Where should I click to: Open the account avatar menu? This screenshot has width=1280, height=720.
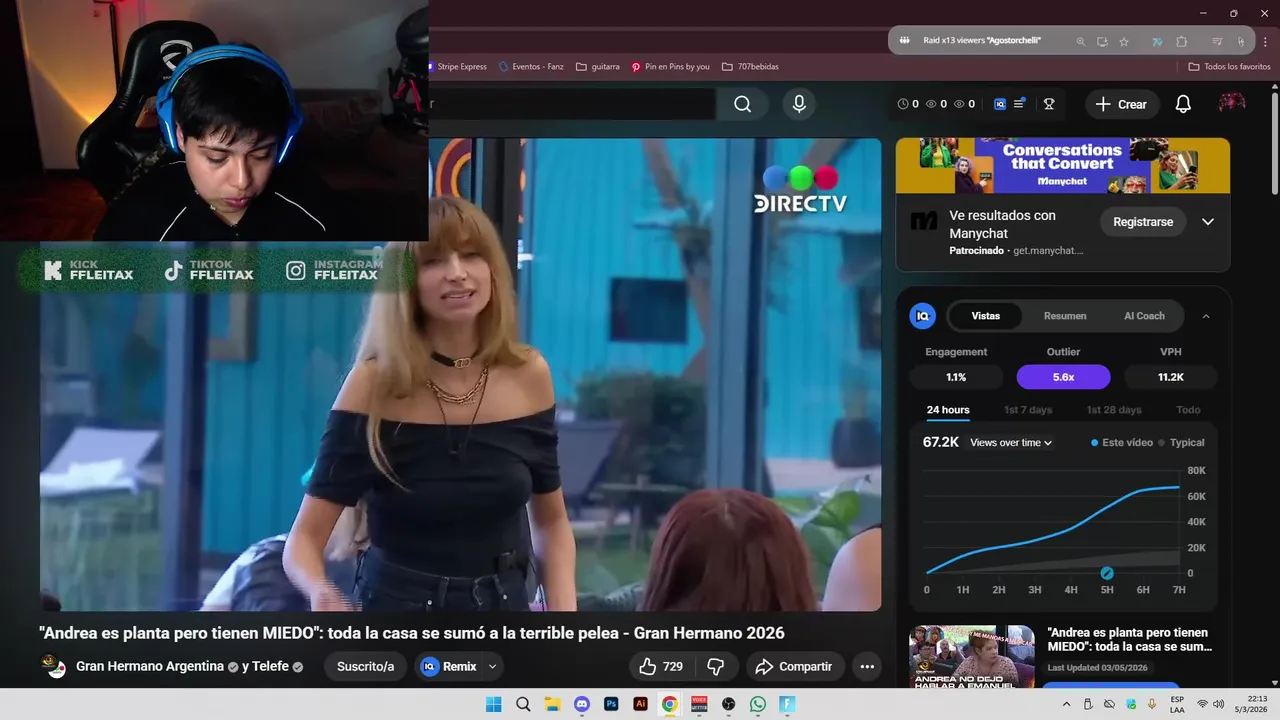[1232, 104]
